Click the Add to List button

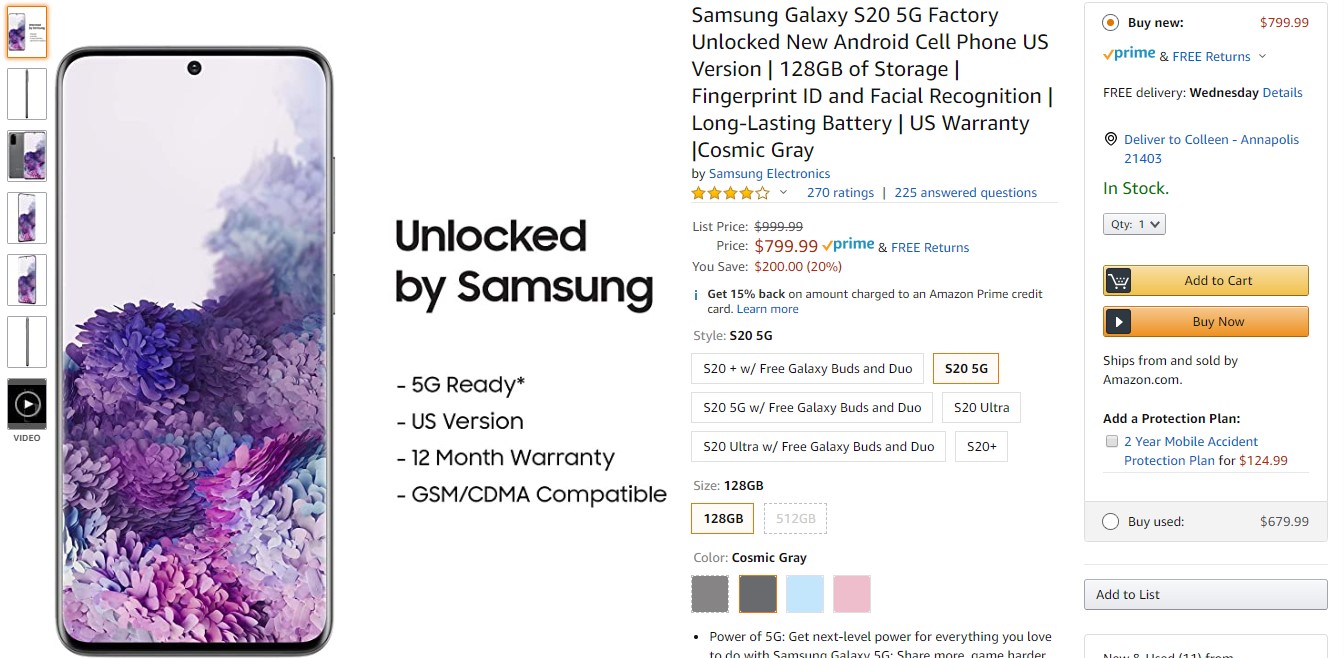[1204, 594]
